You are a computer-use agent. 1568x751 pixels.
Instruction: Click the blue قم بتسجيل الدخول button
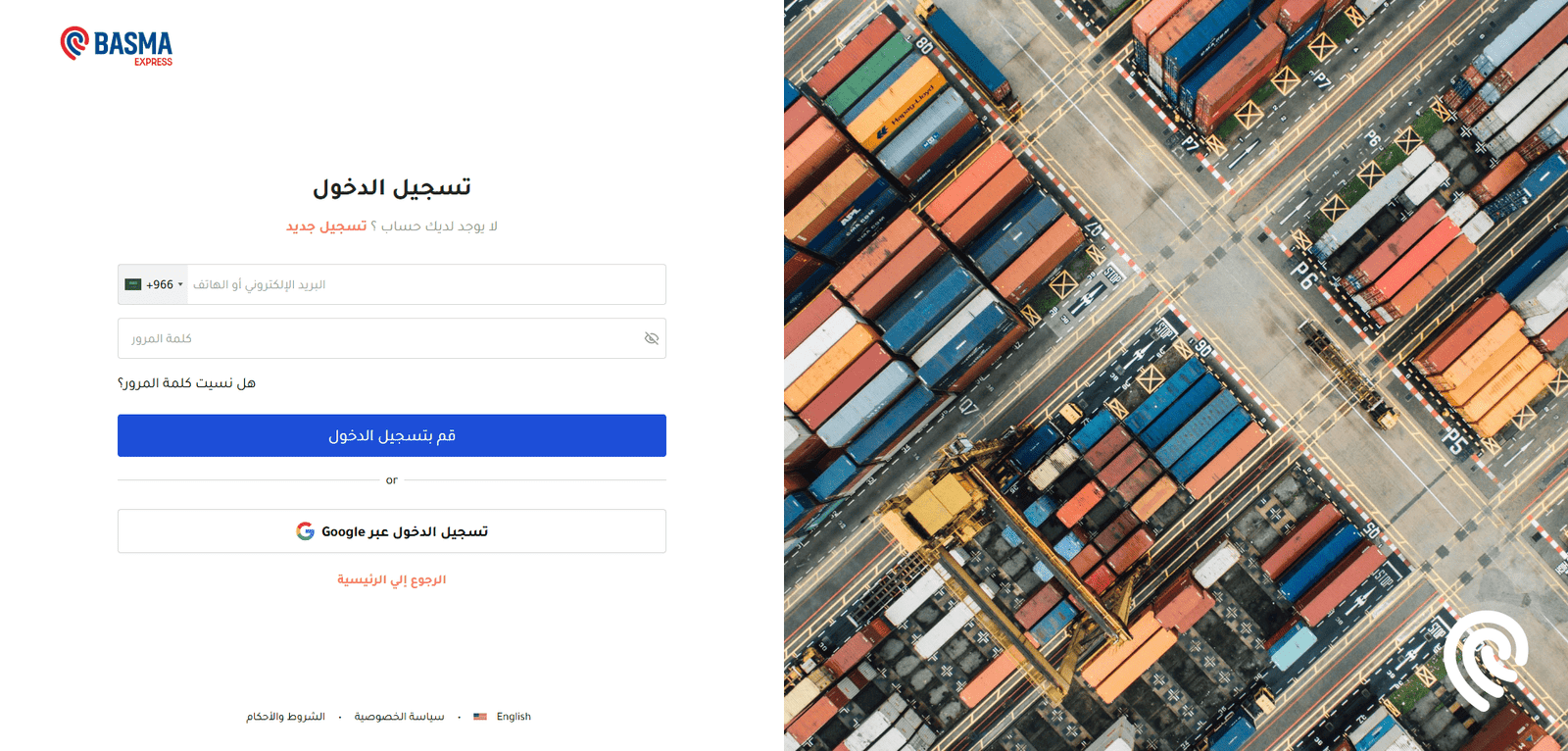coord(392,435)
